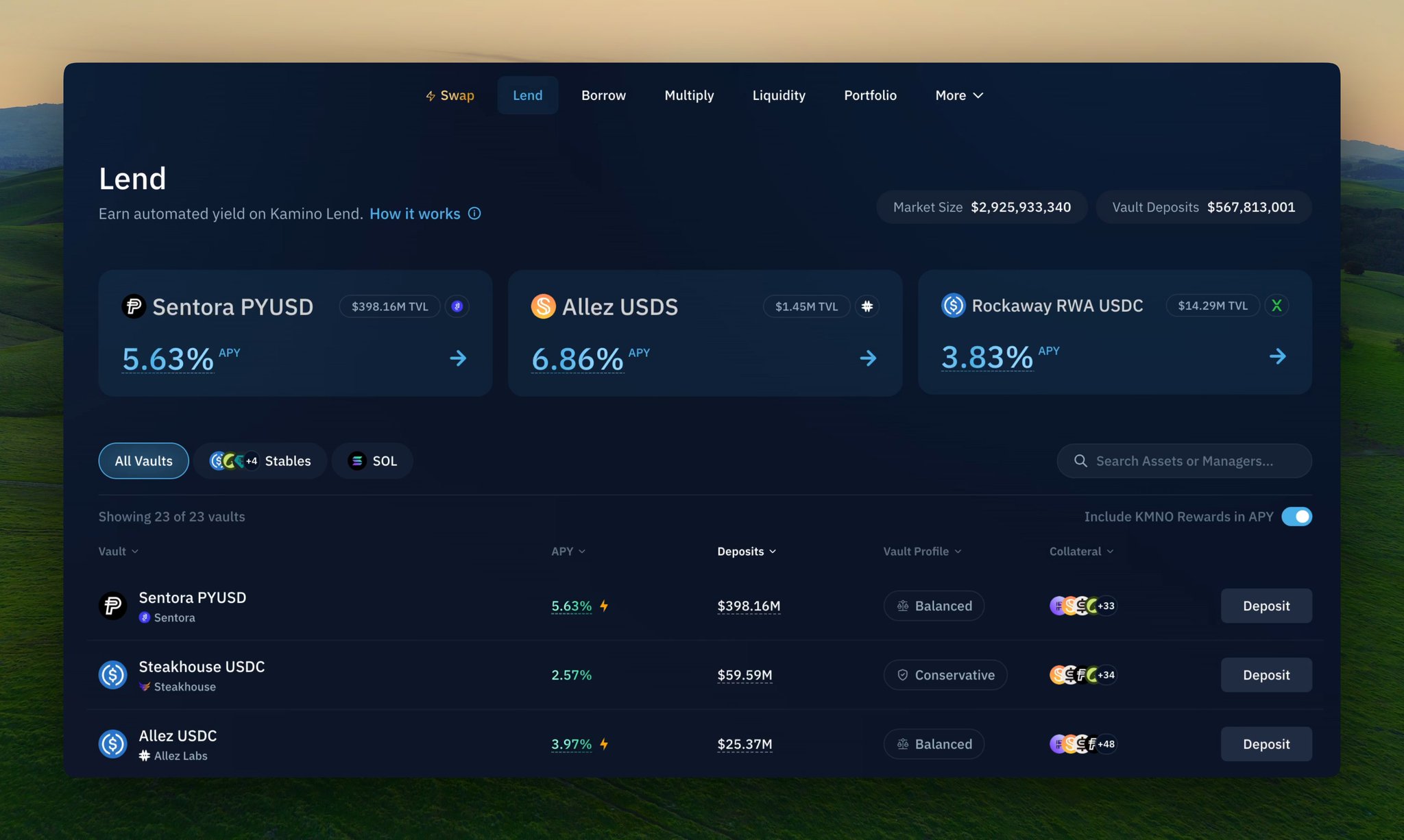Click the info icon beside How it works
Viewport: 1404px width, 840px height.
(x=474, y=214)
